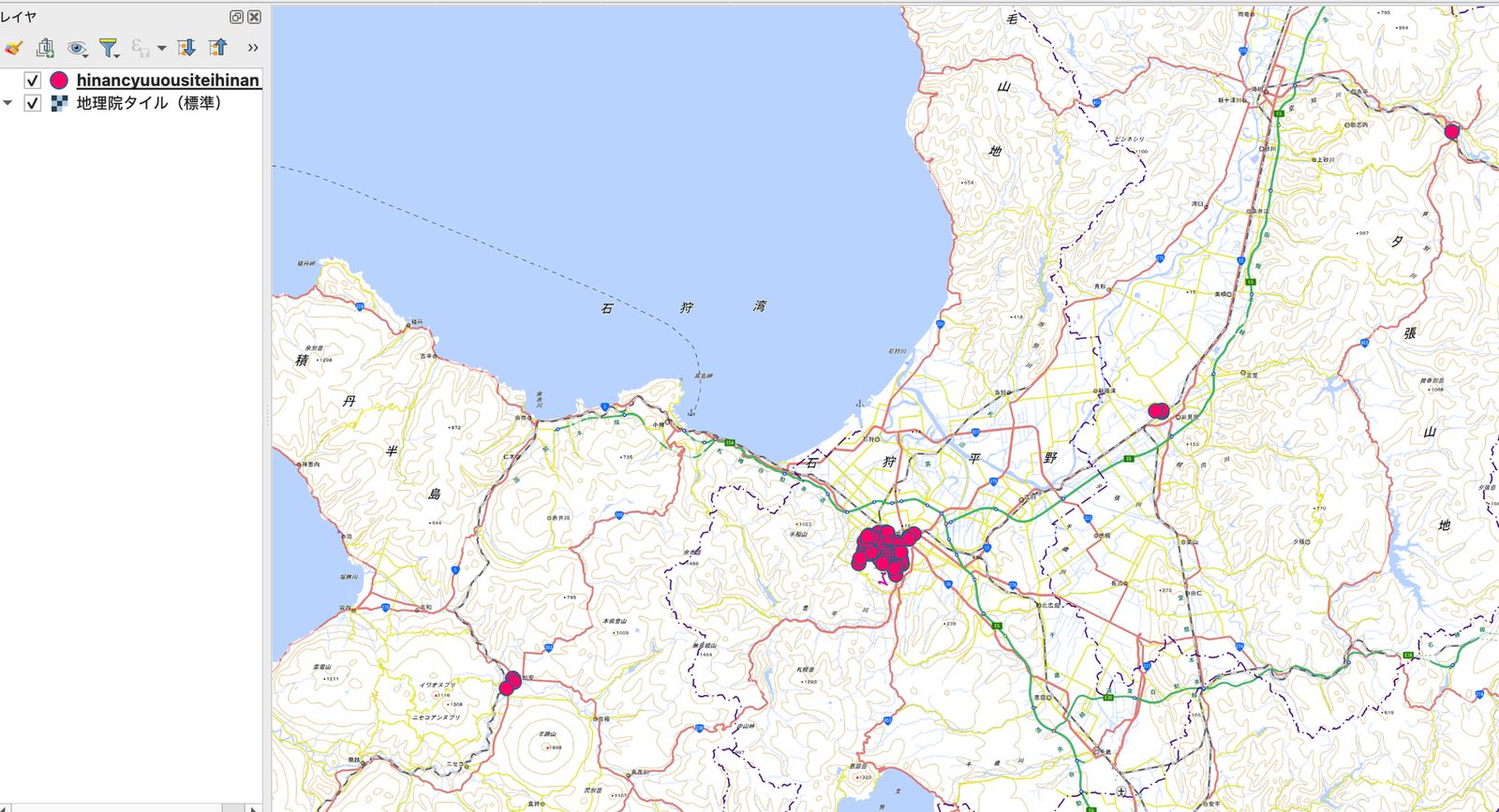This screenshot has width=1499, height=812.
Task: Open the Manage Map Themes eye menu
Action: [x=78, y=48]
